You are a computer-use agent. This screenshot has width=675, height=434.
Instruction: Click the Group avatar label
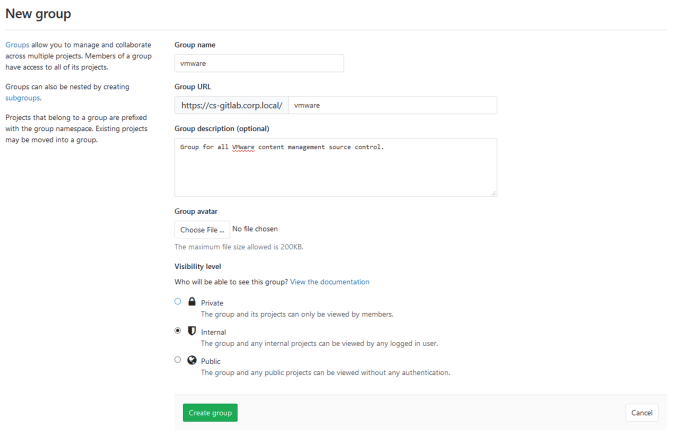[196, 211]
